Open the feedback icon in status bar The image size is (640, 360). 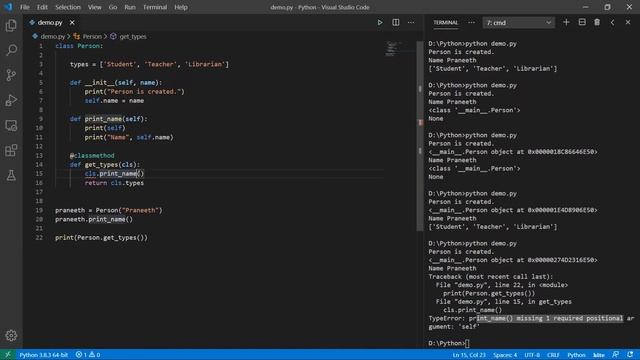coord(616,355)
